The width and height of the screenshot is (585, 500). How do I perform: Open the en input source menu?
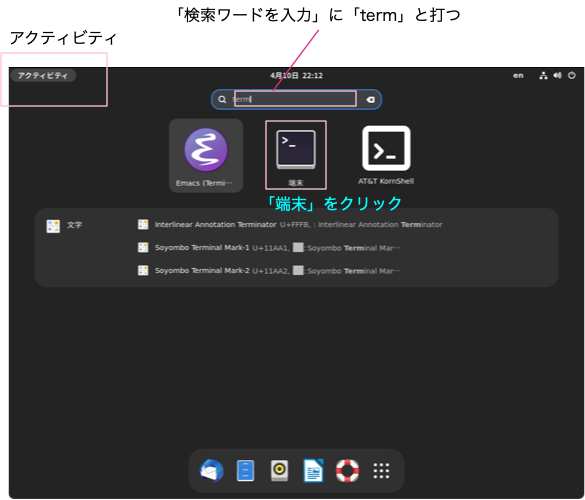point(518,76)
